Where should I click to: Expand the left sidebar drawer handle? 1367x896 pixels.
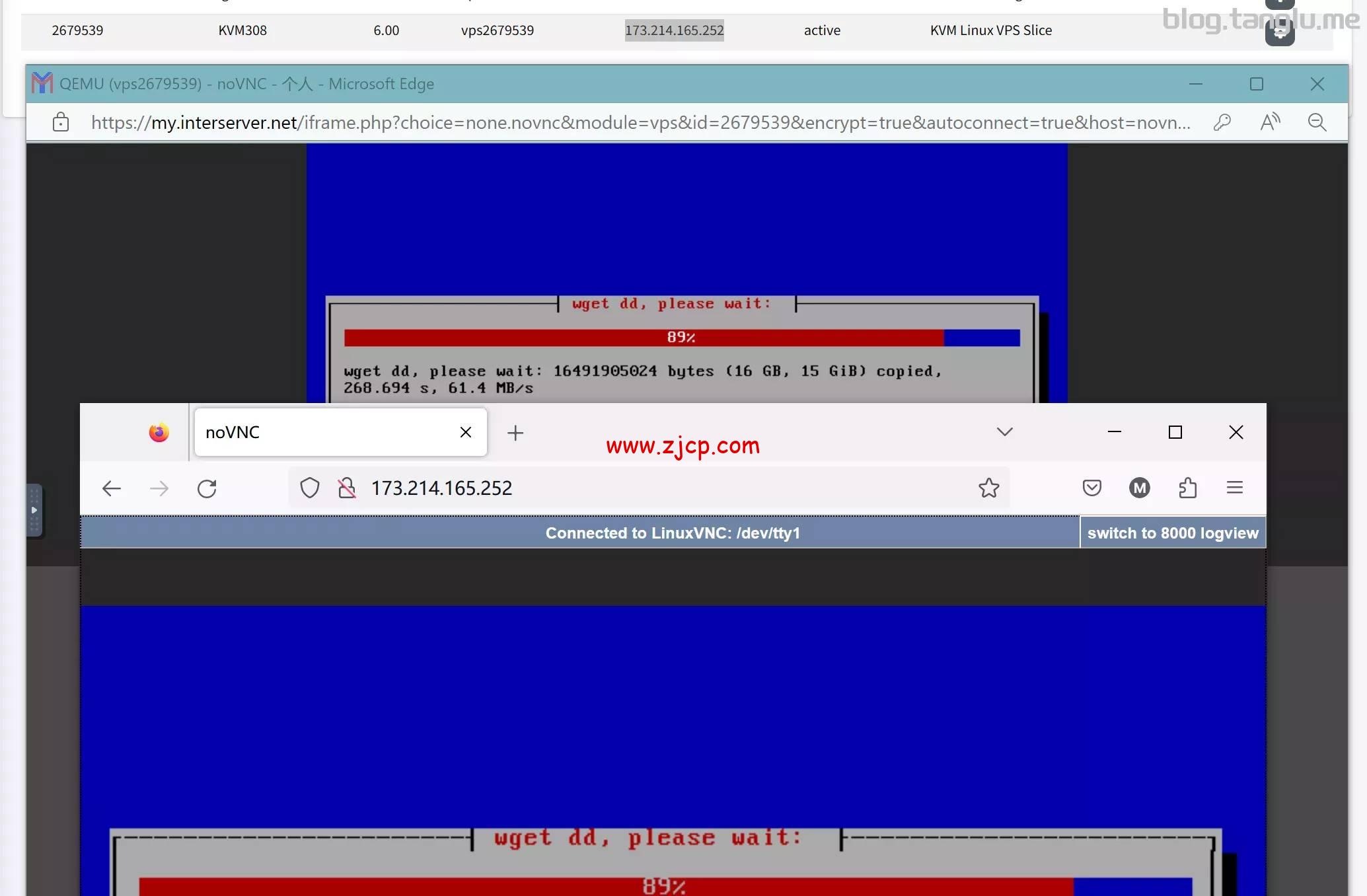pos(34,509)
